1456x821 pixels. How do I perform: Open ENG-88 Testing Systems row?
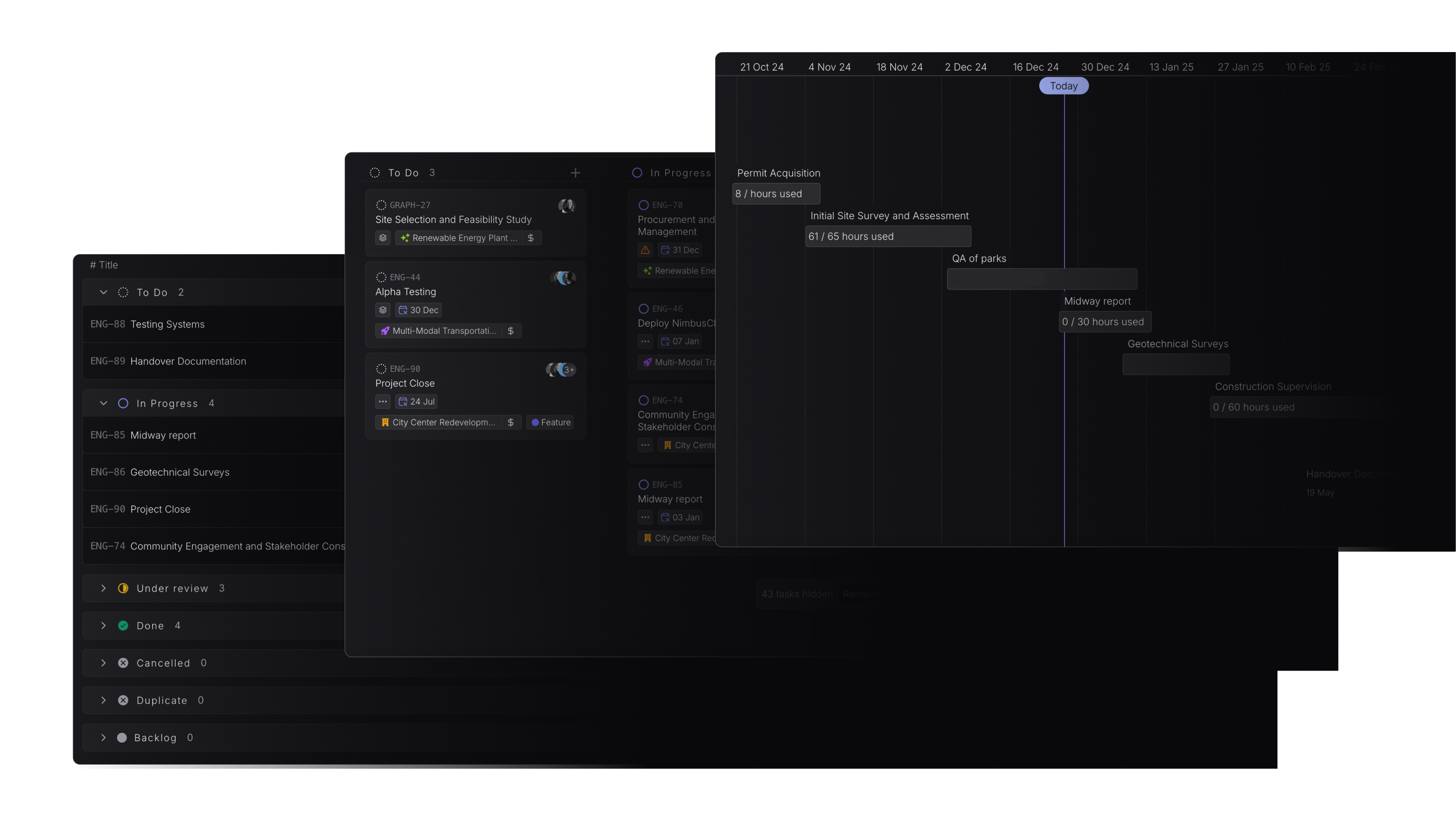(167, 325)
